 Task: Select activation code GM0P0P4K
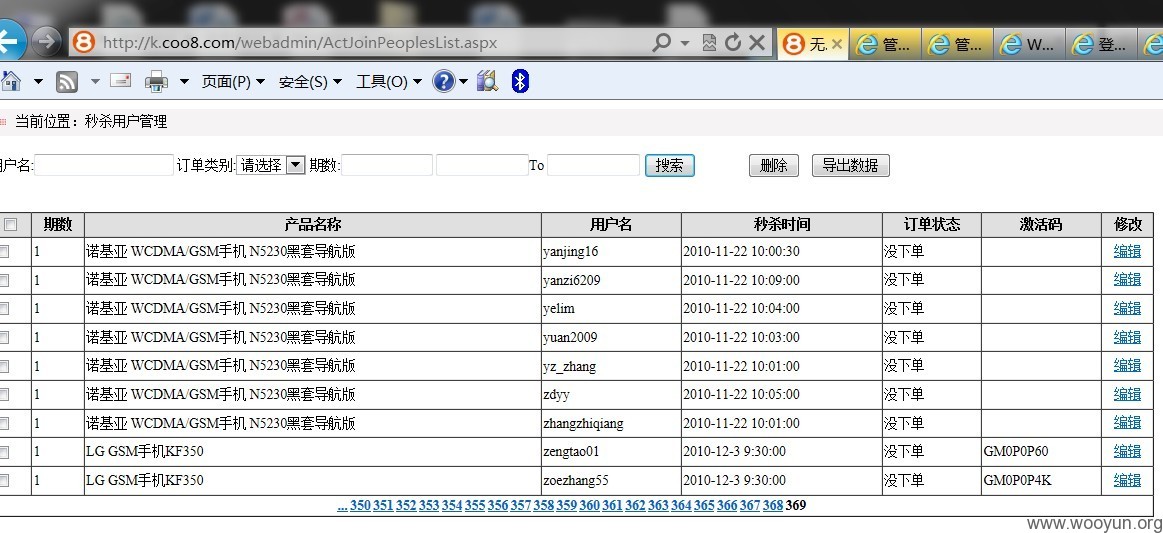pyautogui.click(x=1017, y=480)
